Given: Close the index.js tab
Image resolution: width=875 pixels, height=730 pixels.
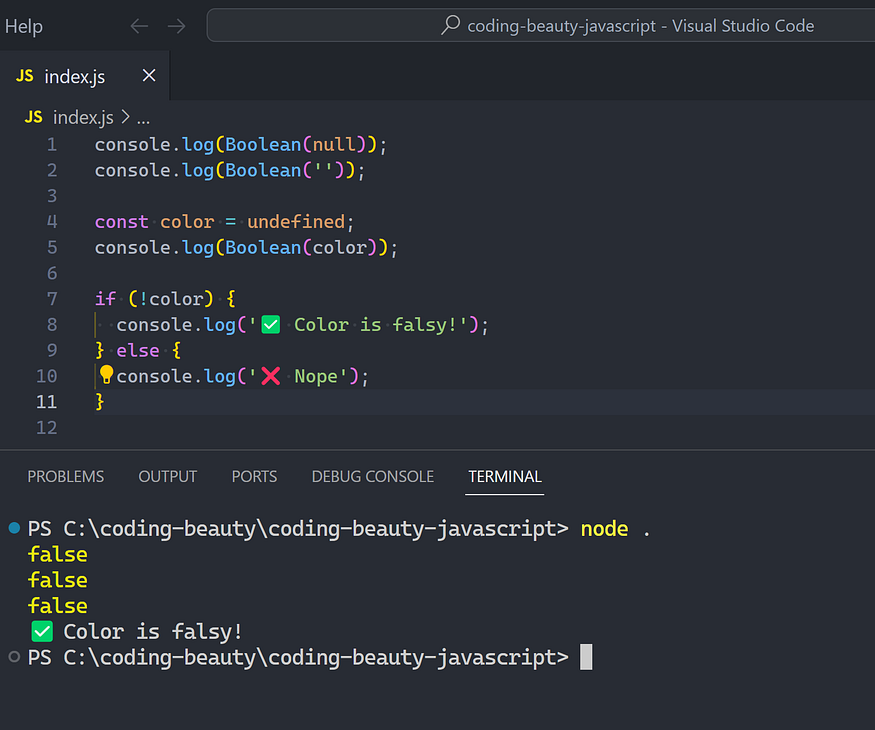Looking at the screenshot, I should [x=149, y=75].
